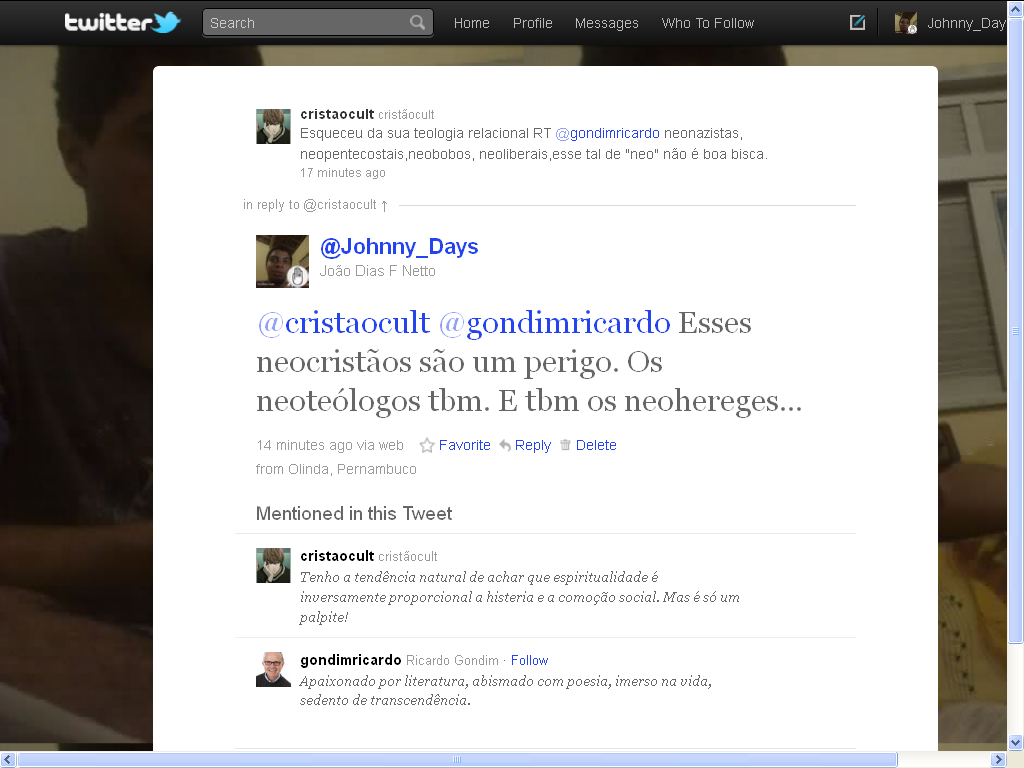Click the Favorite link
Viewport: 1024px width, 768px height.
pos(464,445)
